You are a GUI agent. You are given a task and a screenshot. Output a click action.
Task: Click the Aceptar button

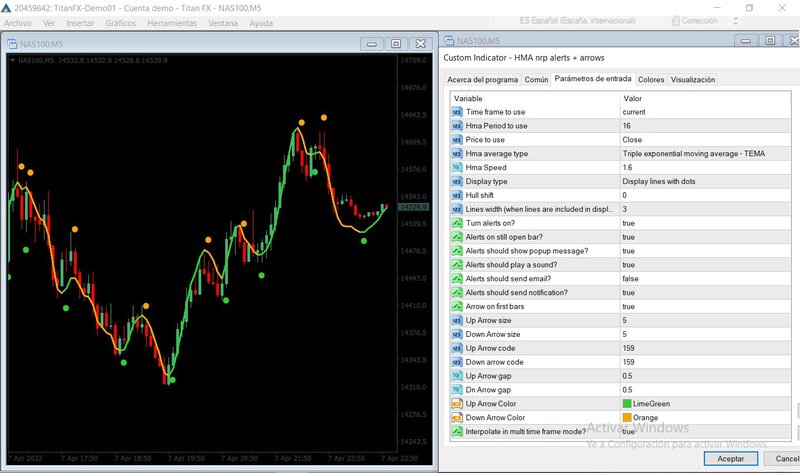pyautogui.click(x=731, y=459)
